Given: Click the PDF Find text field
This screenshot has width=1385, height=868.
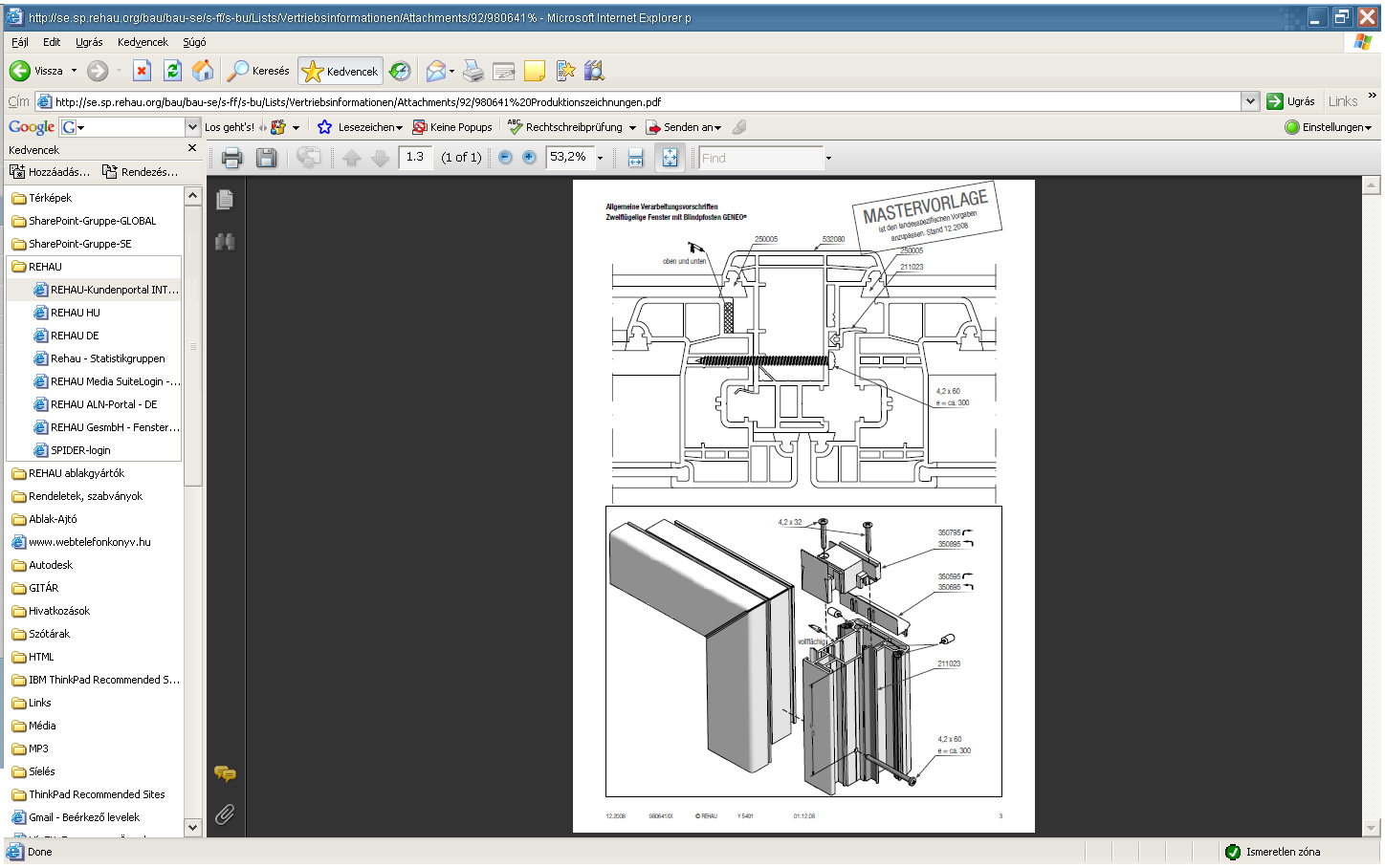Looking at the screenshot, I should (760, 158).
